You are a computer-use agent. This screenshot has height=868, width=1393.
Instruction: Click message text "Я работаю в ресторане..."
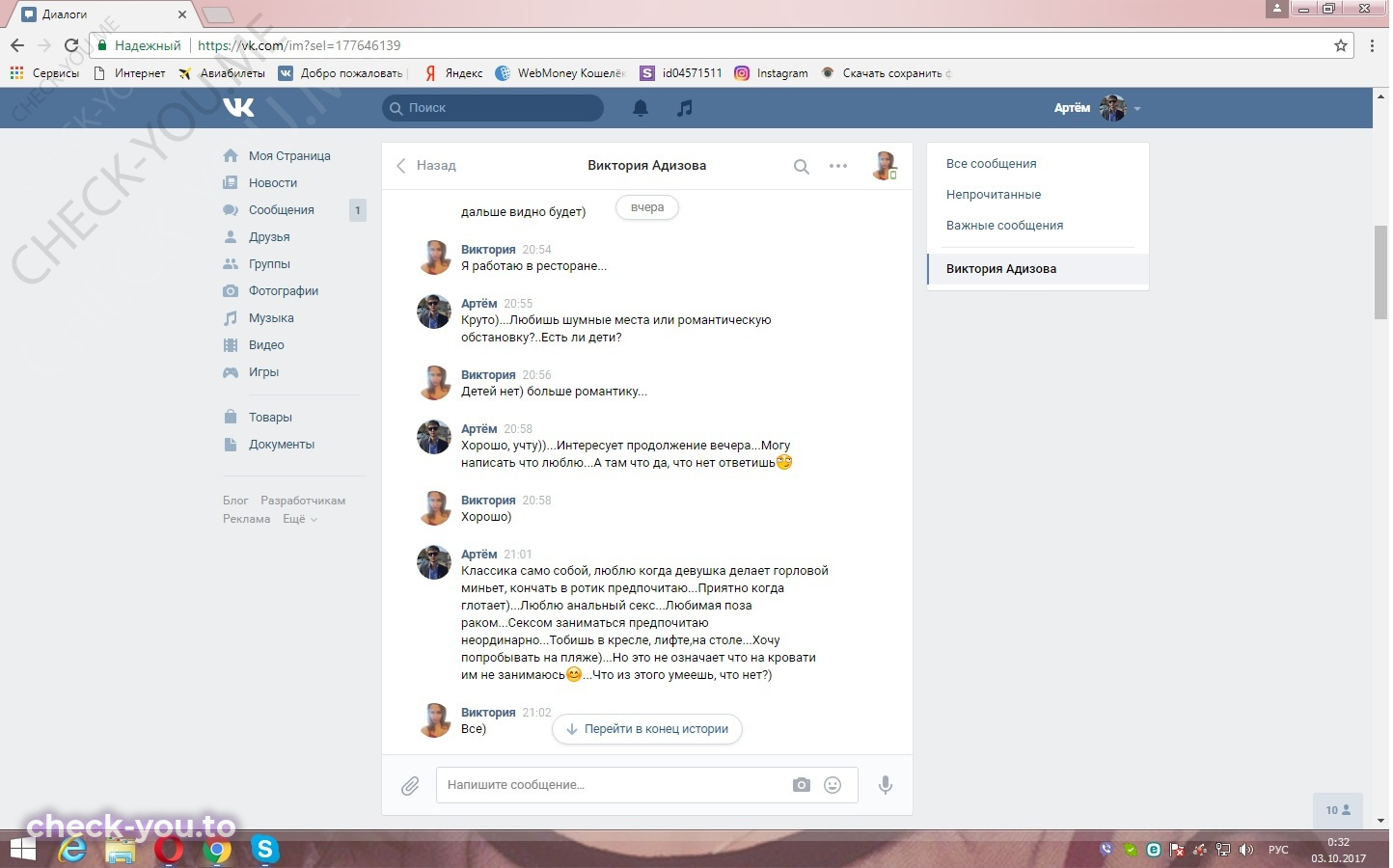[x=533, y=266]
